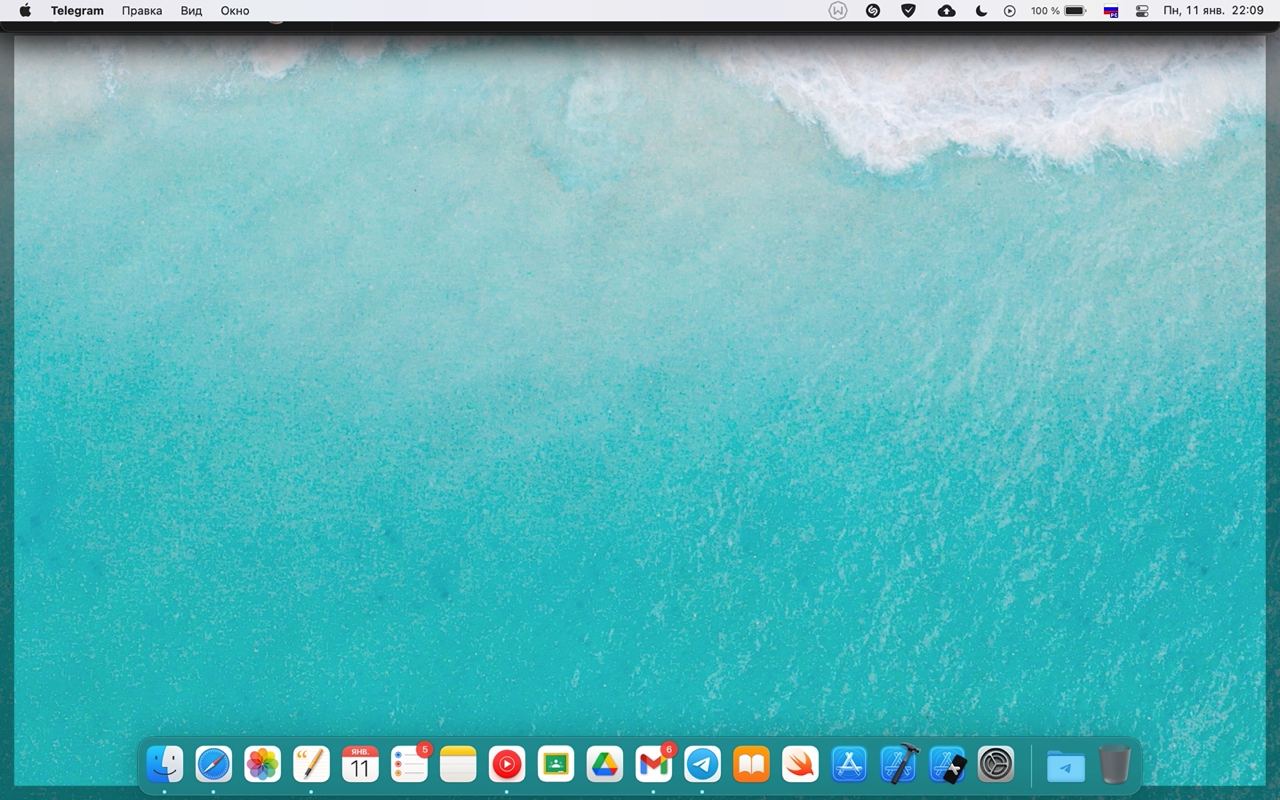
Task: Open the Окно menu
Action: 235,11
